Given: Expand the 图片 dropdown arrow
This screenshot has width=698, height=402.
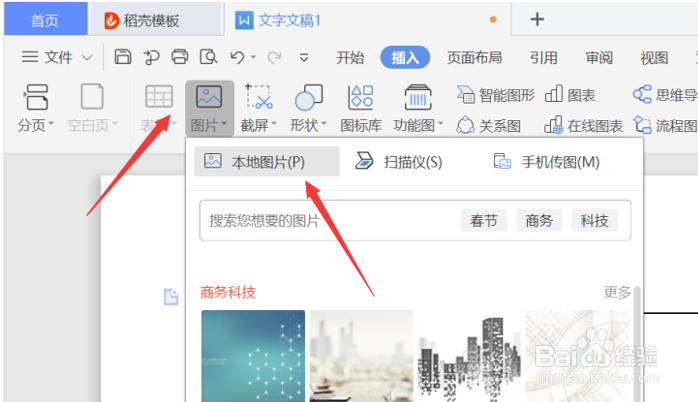Looking at the screenshot, I should tap(223, 123).
